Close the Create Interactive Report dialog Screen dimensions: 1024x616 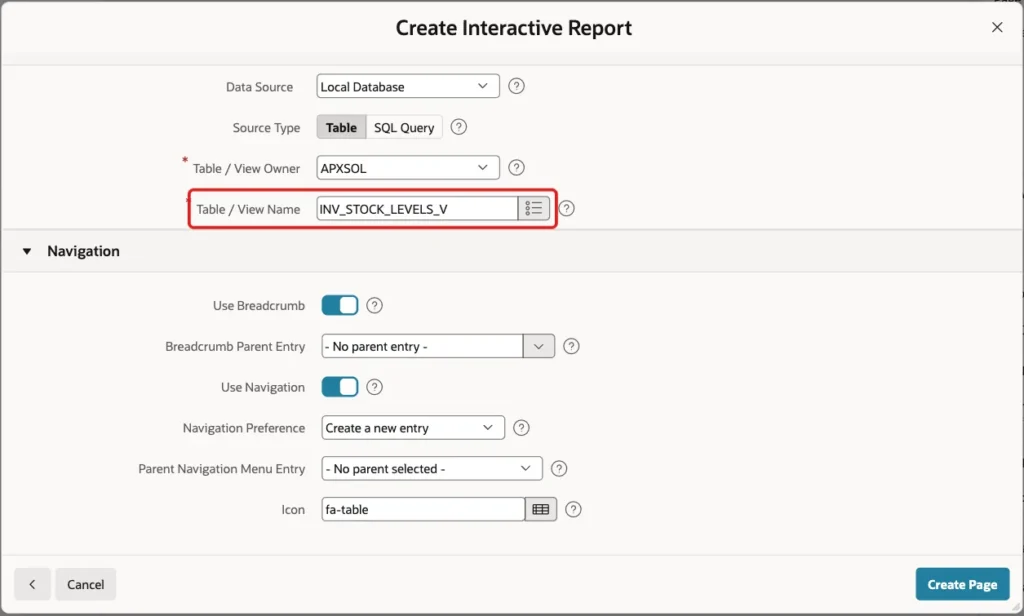click(x=997, y=27)
